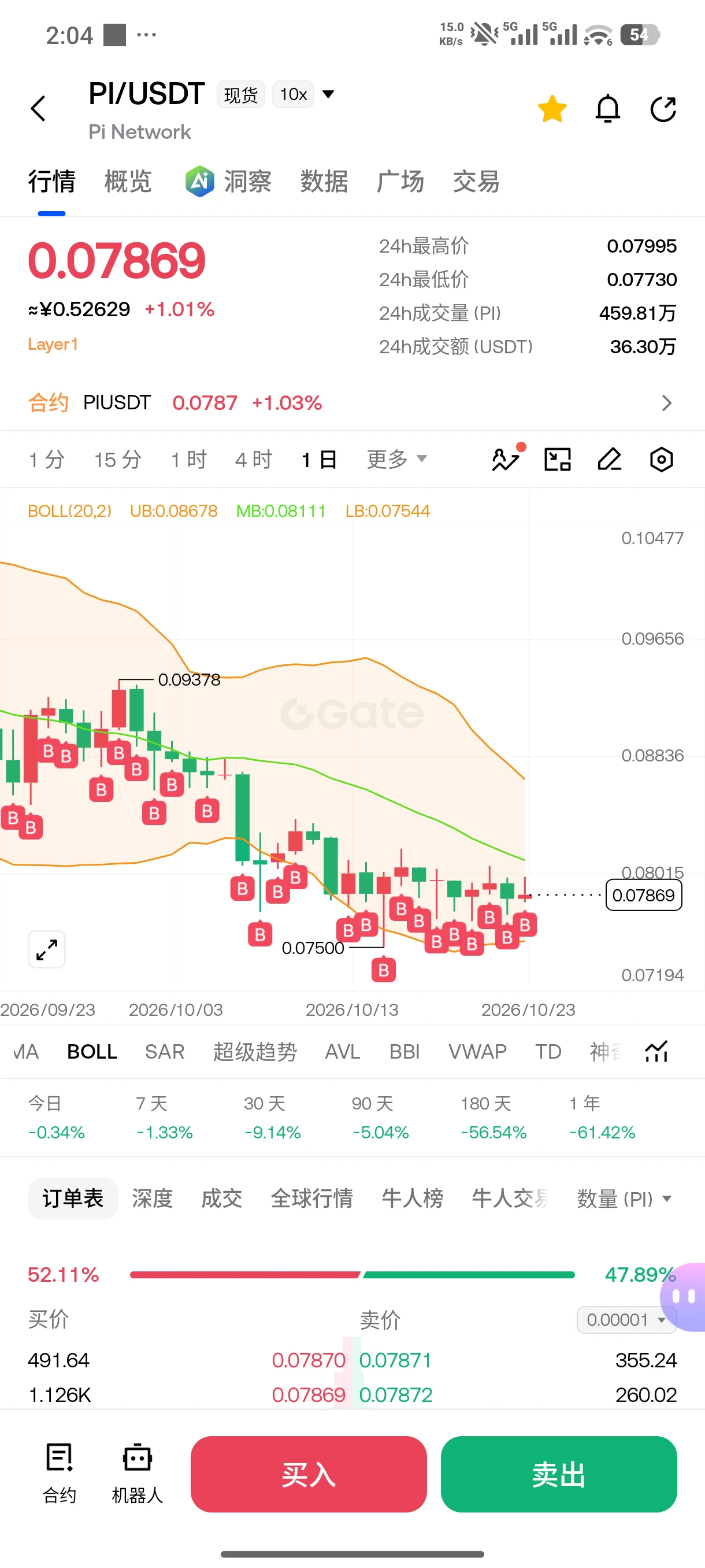
Task: Tap the chart layout icon
Action: [x=557, y=460]
